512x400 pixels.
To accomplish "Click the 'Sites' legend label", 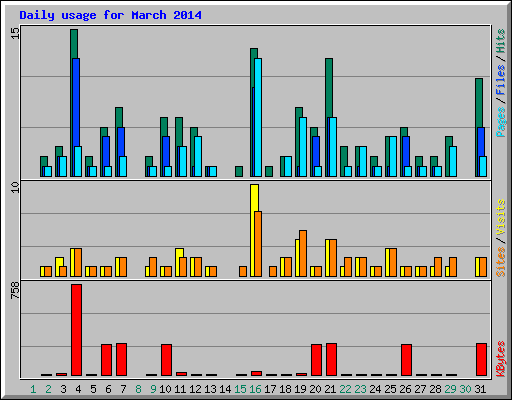I will 501,262.
